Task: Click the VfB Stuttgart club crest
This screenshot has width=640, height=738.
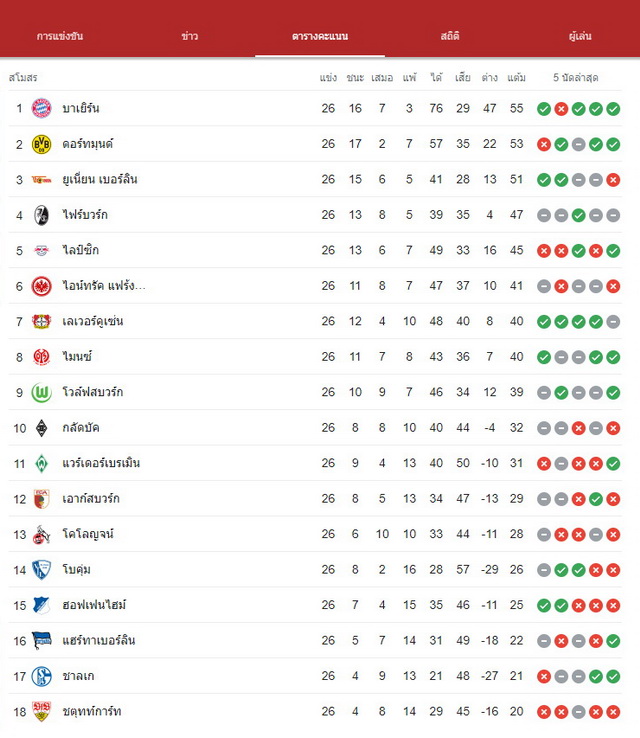Action: pyautogui.click(x=41, y=712)
